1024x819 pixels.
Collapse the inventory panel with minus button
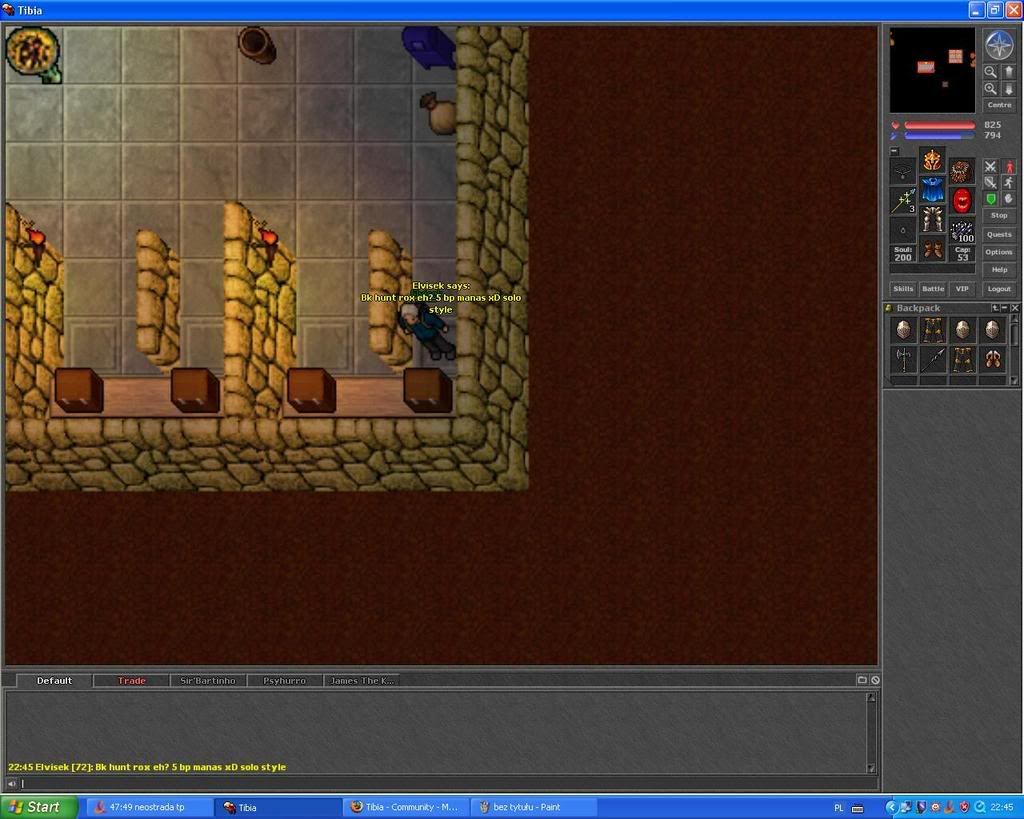click(895, 151)
